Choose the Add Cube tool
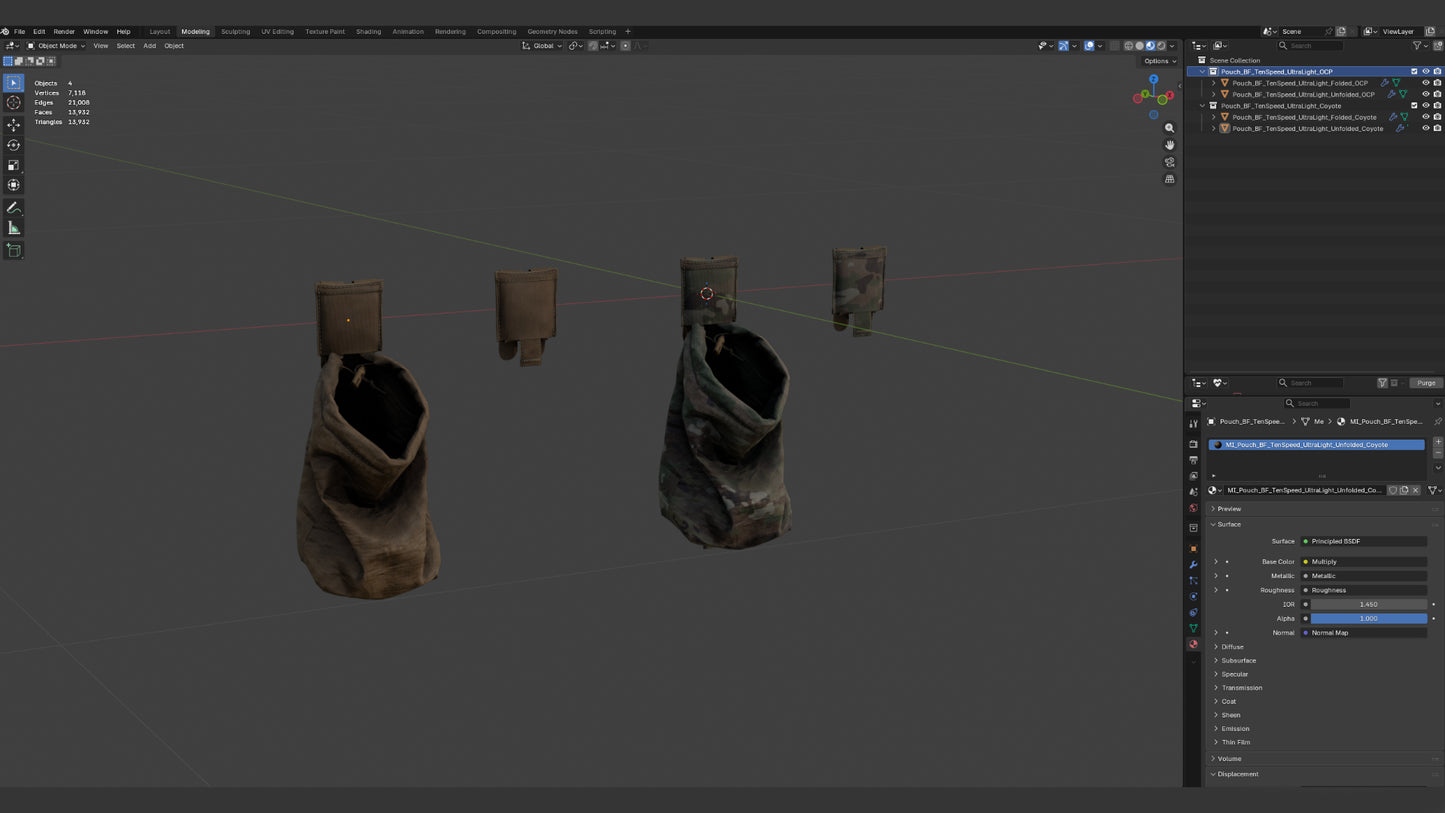This screenshot has width=1445, height=813. tap(13, 251)
